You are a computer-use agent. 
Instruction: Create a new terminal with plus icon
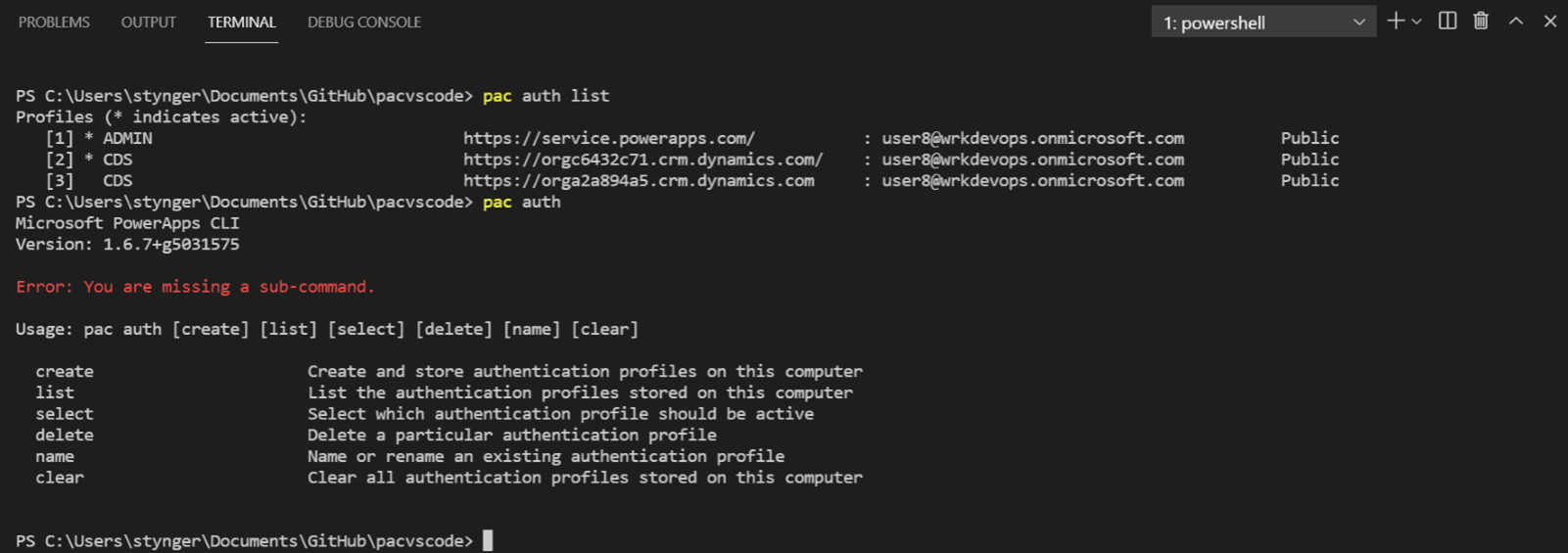pos(1395,21)
